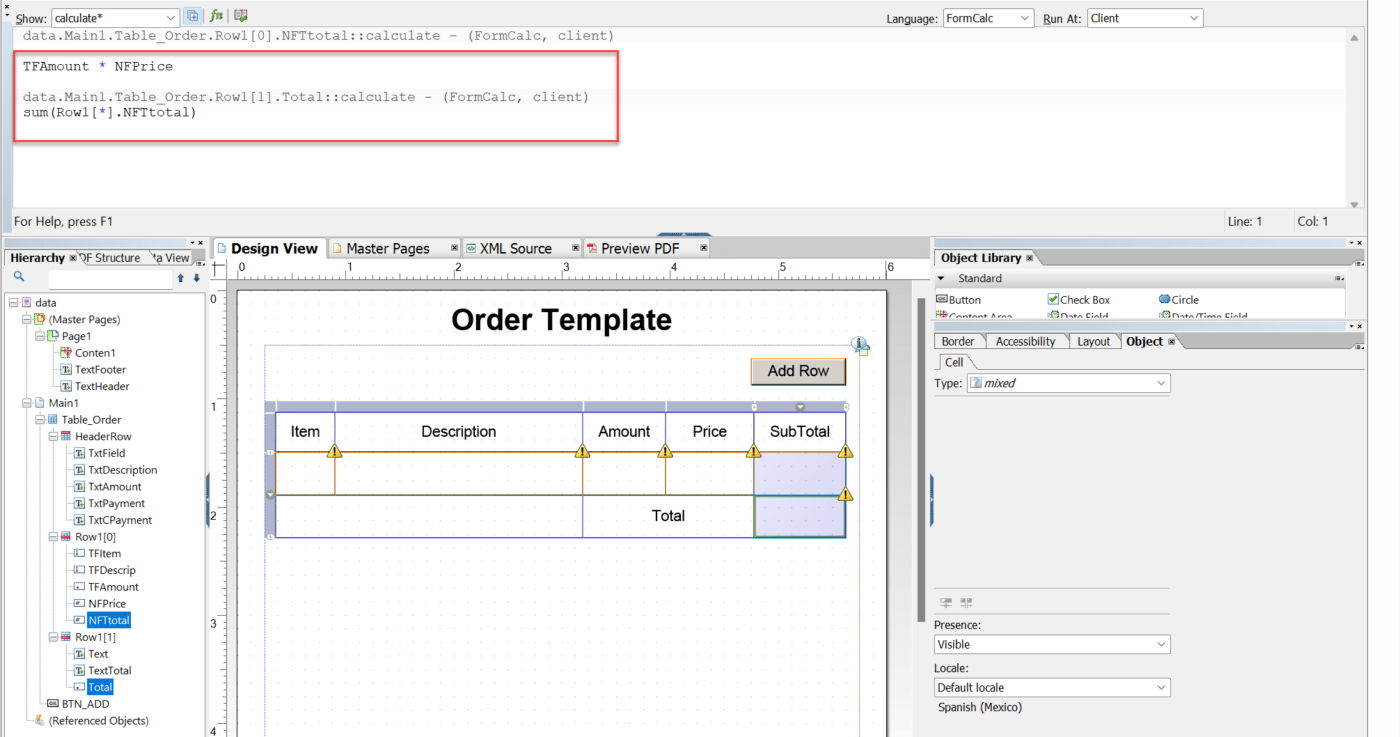Select NFTtotal in the hierarchy
1400x737 pixels.
pos(109,620)
